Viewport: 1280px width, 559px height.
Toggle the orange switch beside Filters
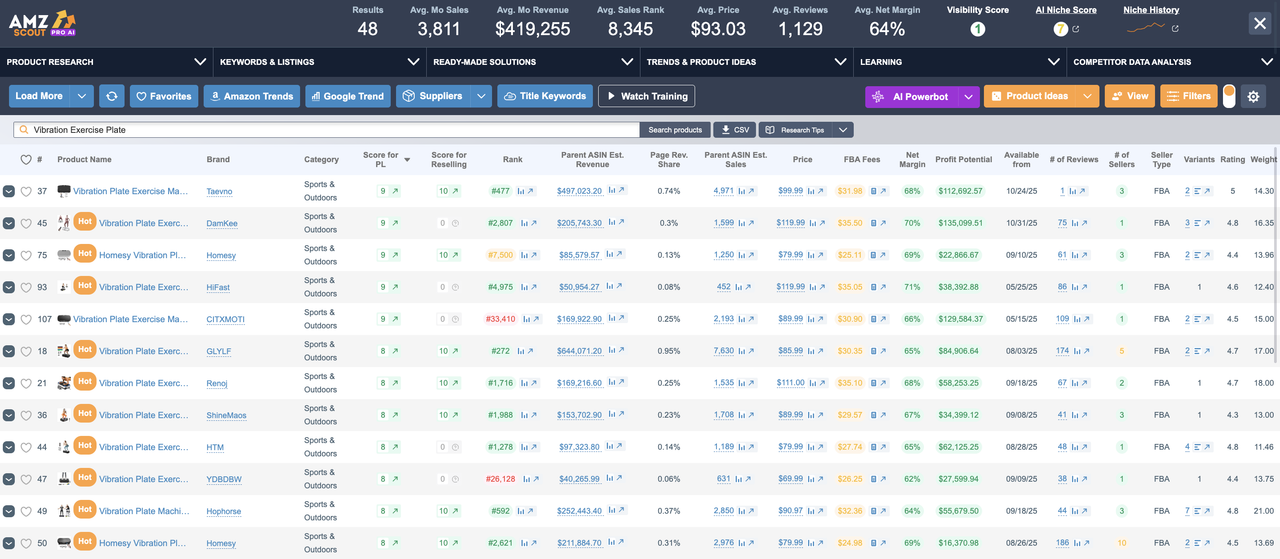point(1229,96)
